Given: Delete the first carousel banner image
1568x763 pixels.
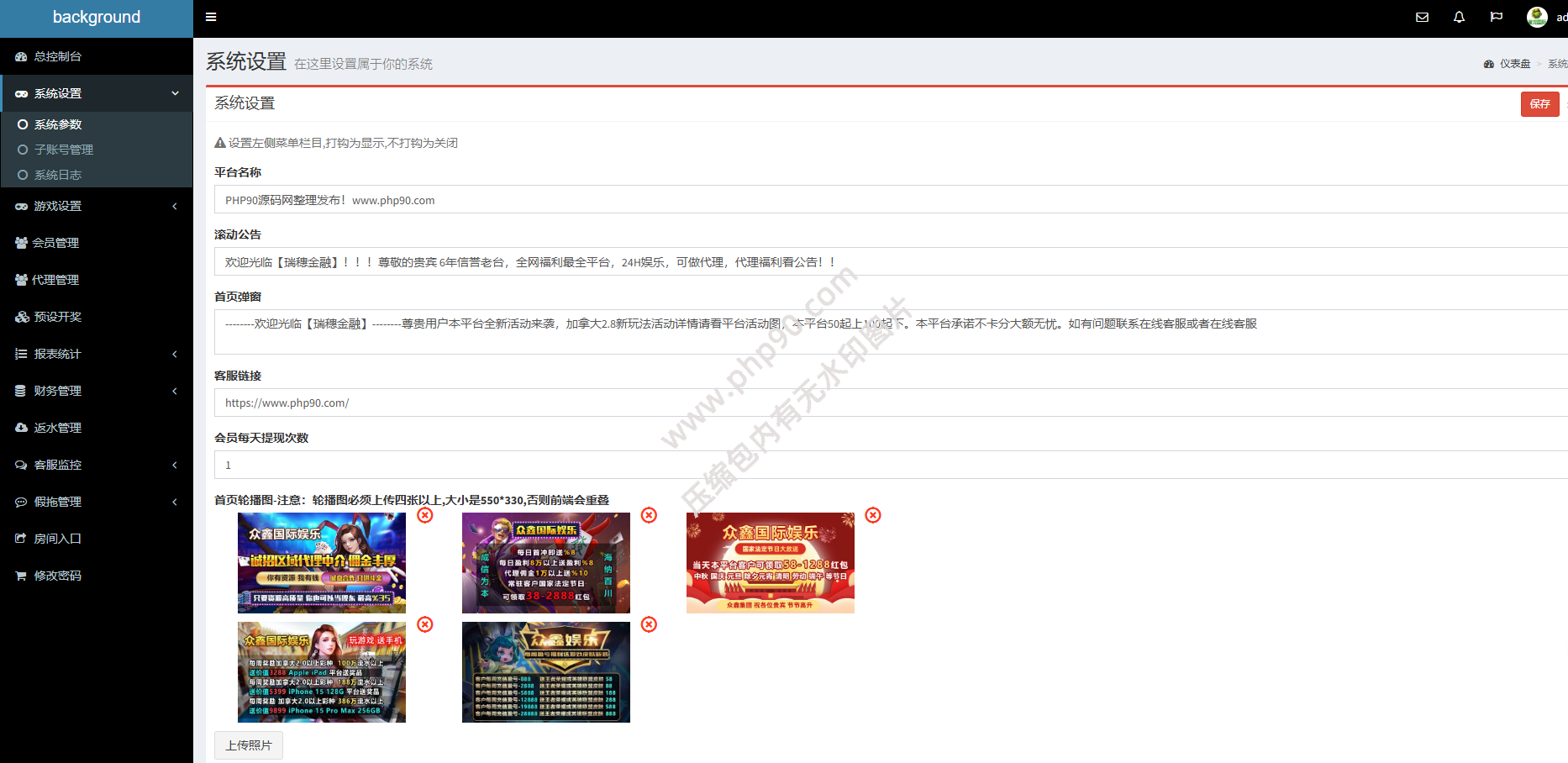Looking at the screenshot, I should [425, 515].
